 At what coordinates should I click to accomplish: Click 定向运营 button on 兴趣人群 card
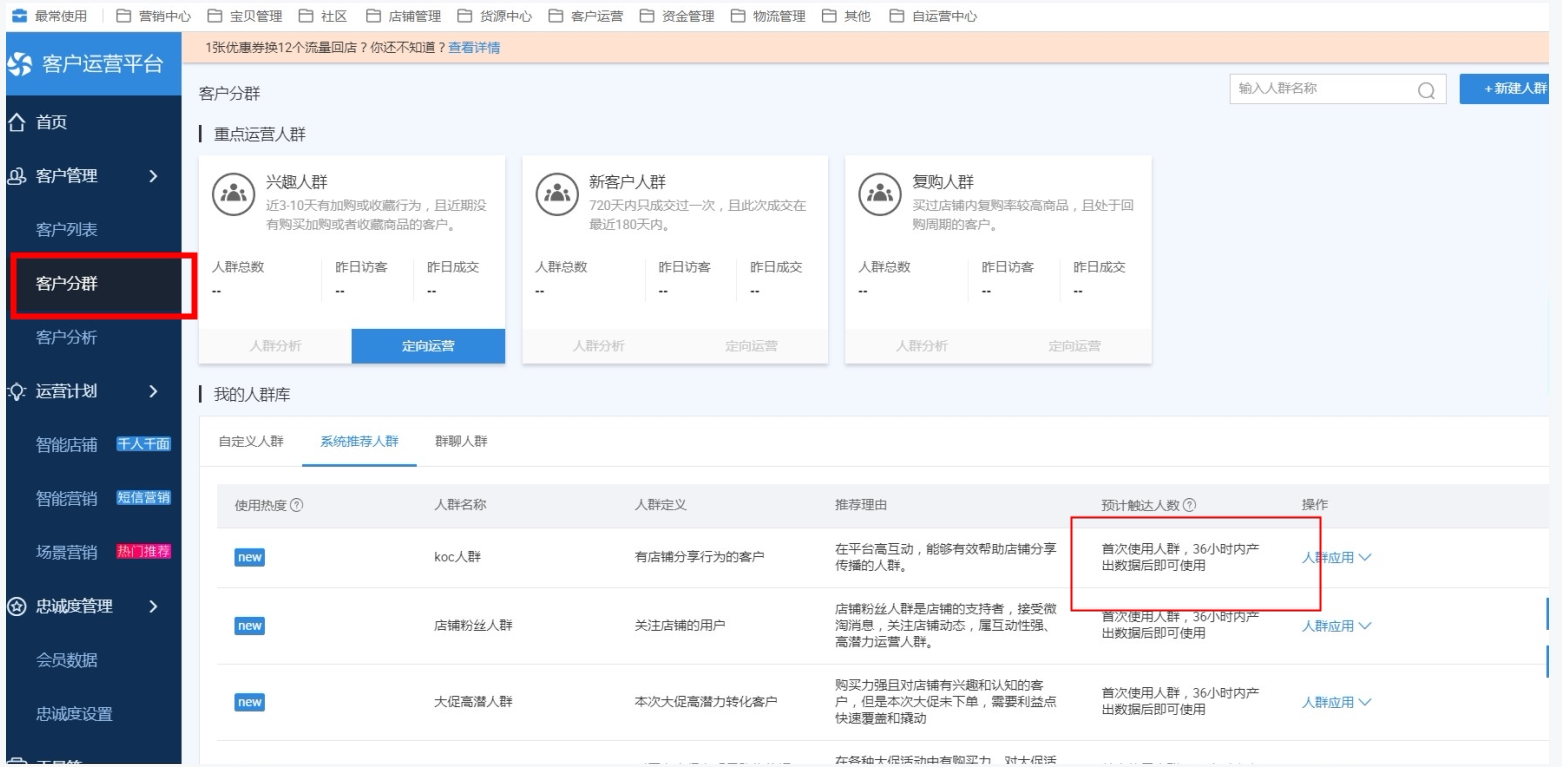[x=428, y=347]
